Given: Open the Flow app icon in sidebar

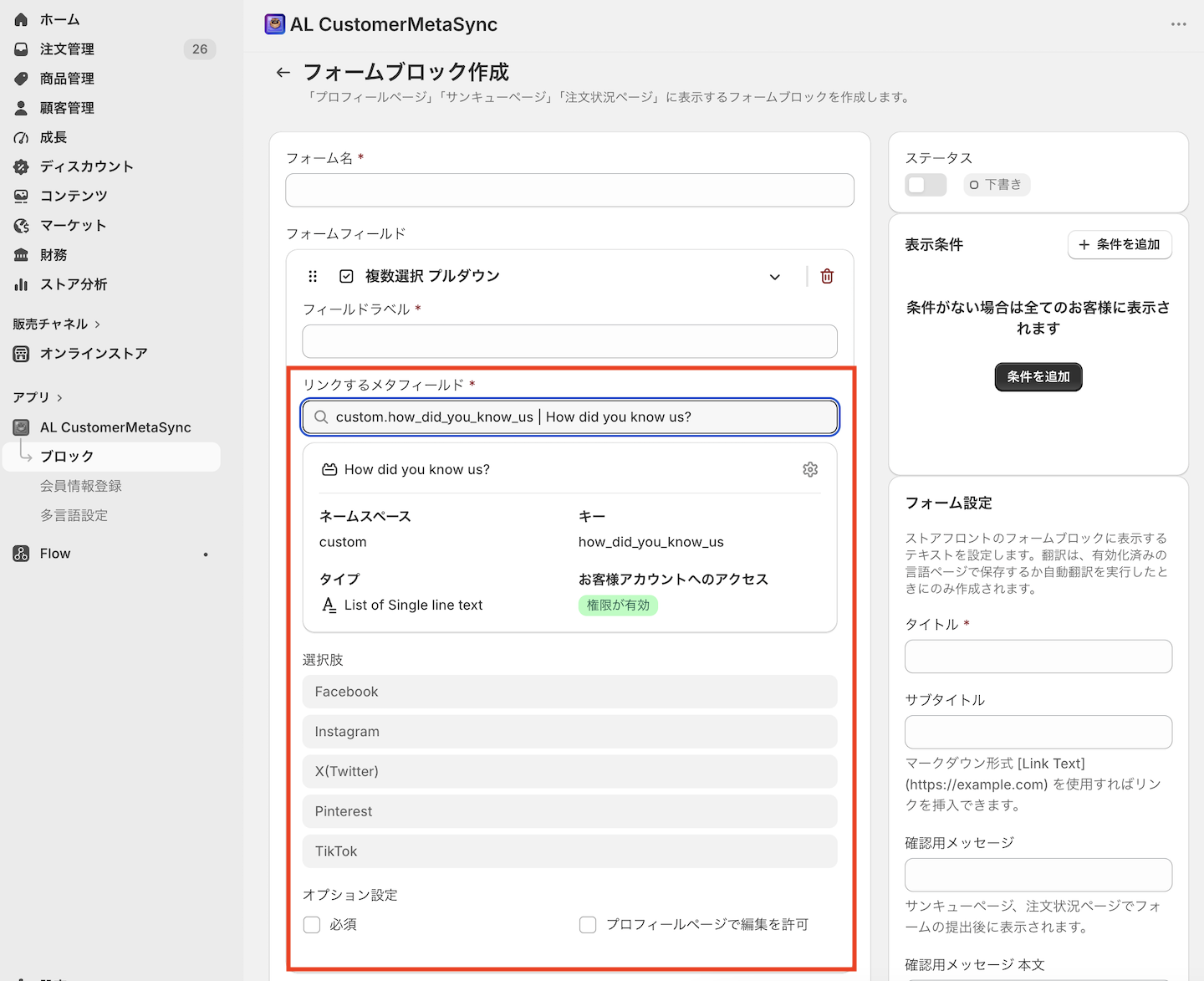Looking at the screenshot, I should coord(21,554).
